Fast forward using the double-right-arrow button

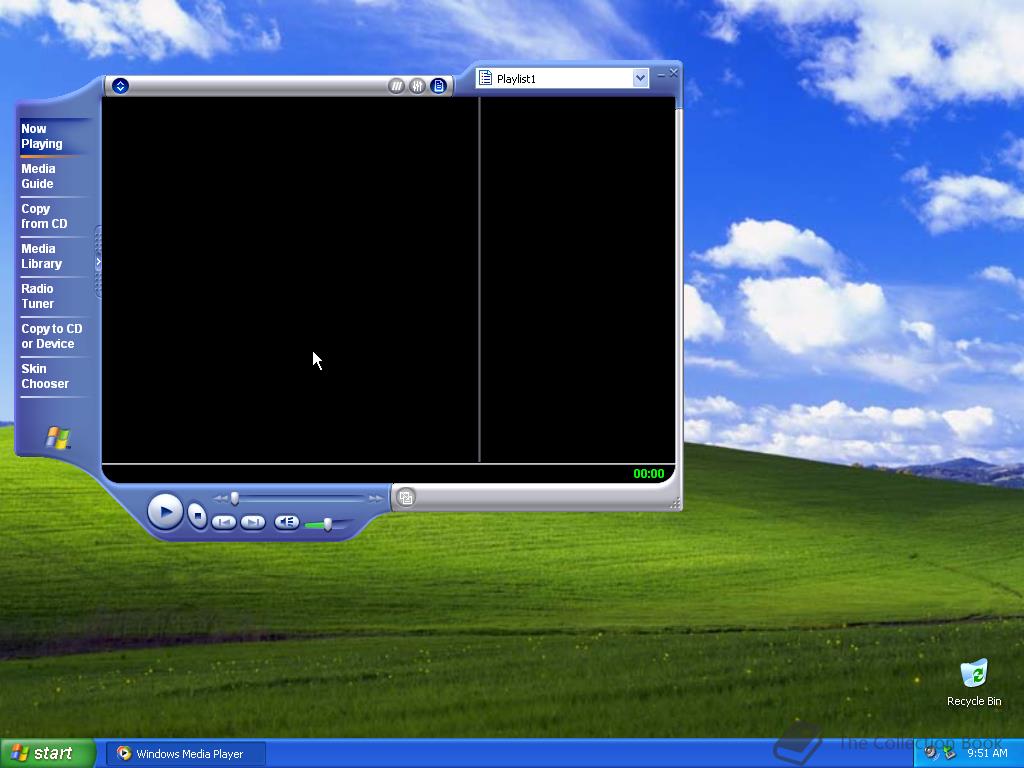[x=375, y=498]
